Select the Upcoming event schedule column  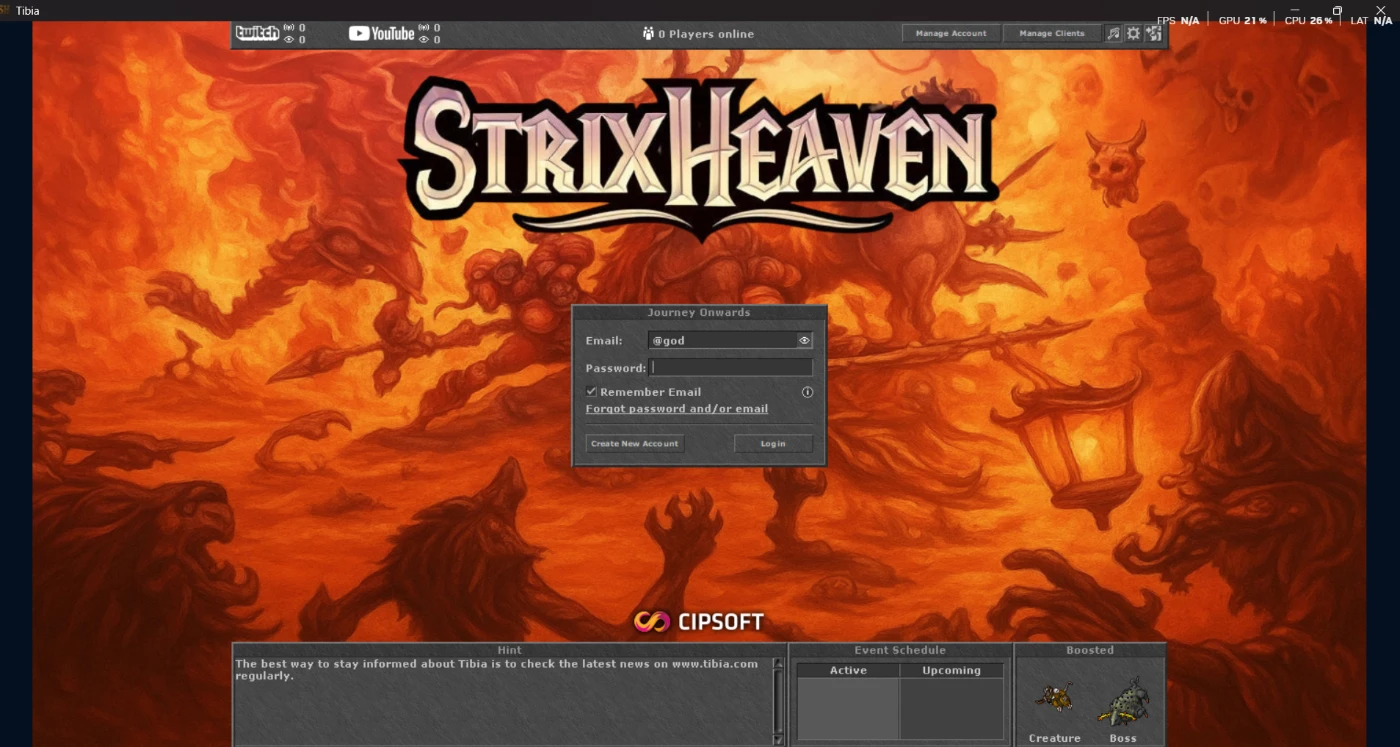point(951,670)
